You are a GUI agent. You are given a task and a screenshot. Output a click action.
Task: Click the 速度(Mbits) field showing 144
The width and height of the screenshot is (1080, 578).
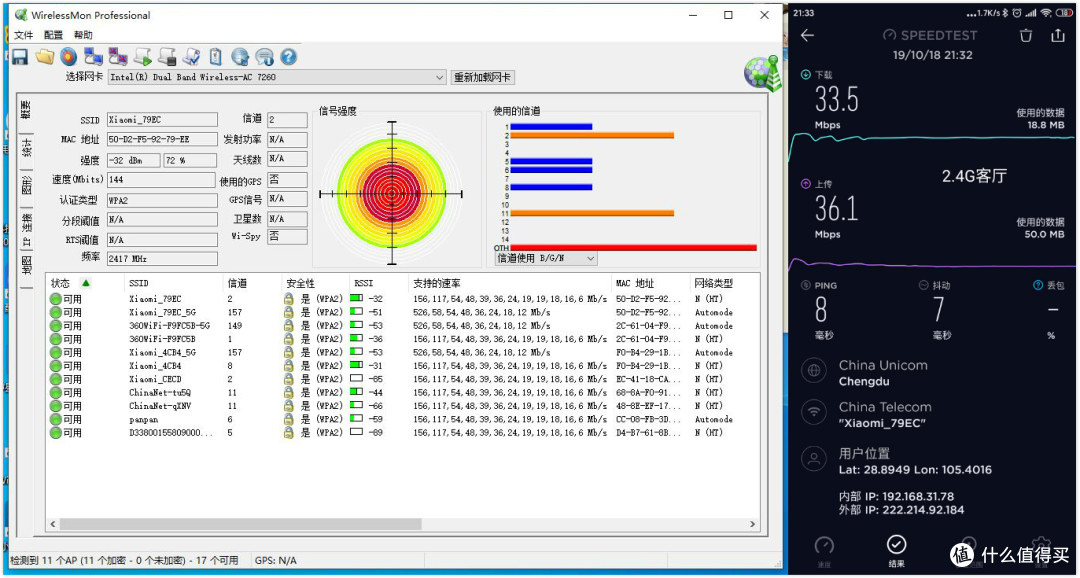[162, 180]
